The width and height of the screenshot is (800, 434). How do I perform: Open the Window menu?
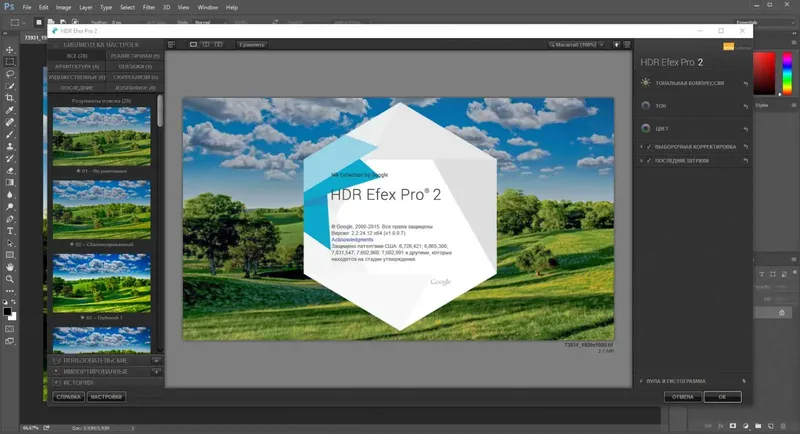point(208,7)
